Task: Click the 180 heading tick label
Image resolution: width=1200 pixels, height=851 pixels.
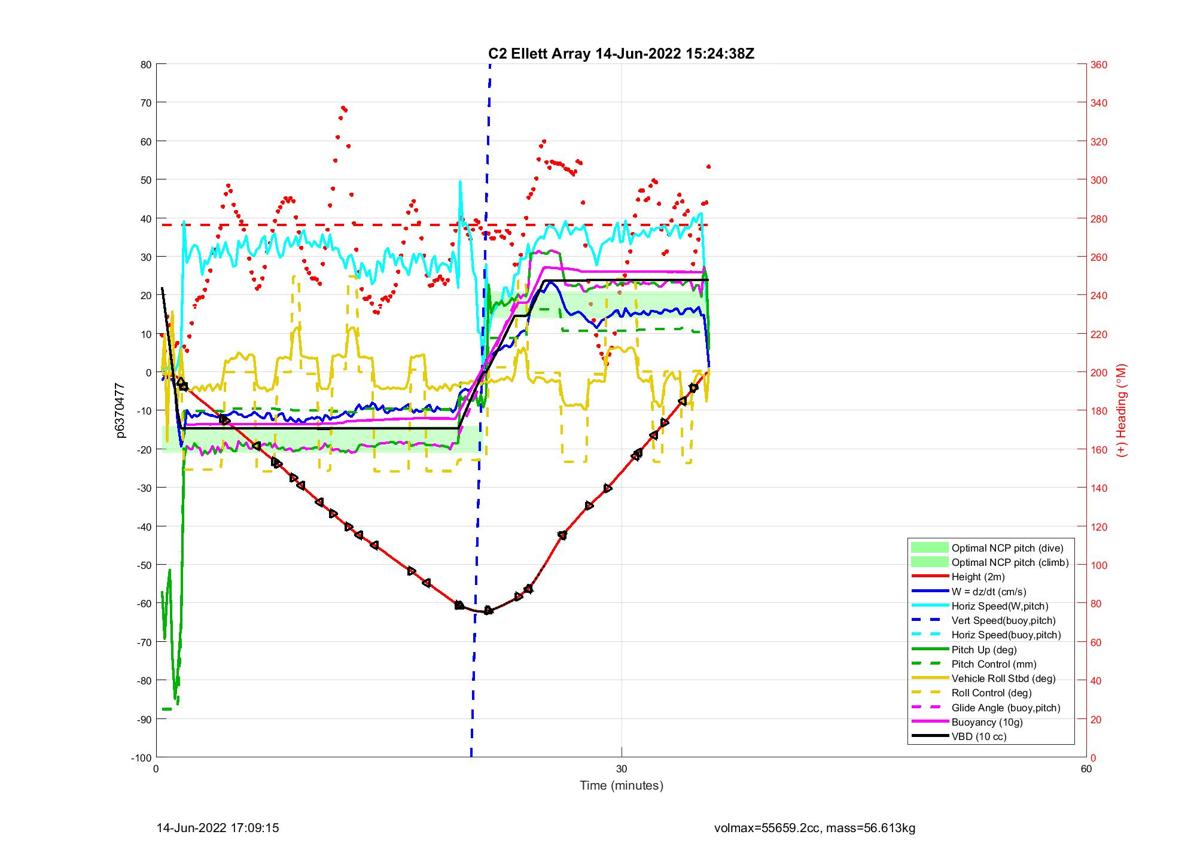Action: click(x=1099, y=411)
